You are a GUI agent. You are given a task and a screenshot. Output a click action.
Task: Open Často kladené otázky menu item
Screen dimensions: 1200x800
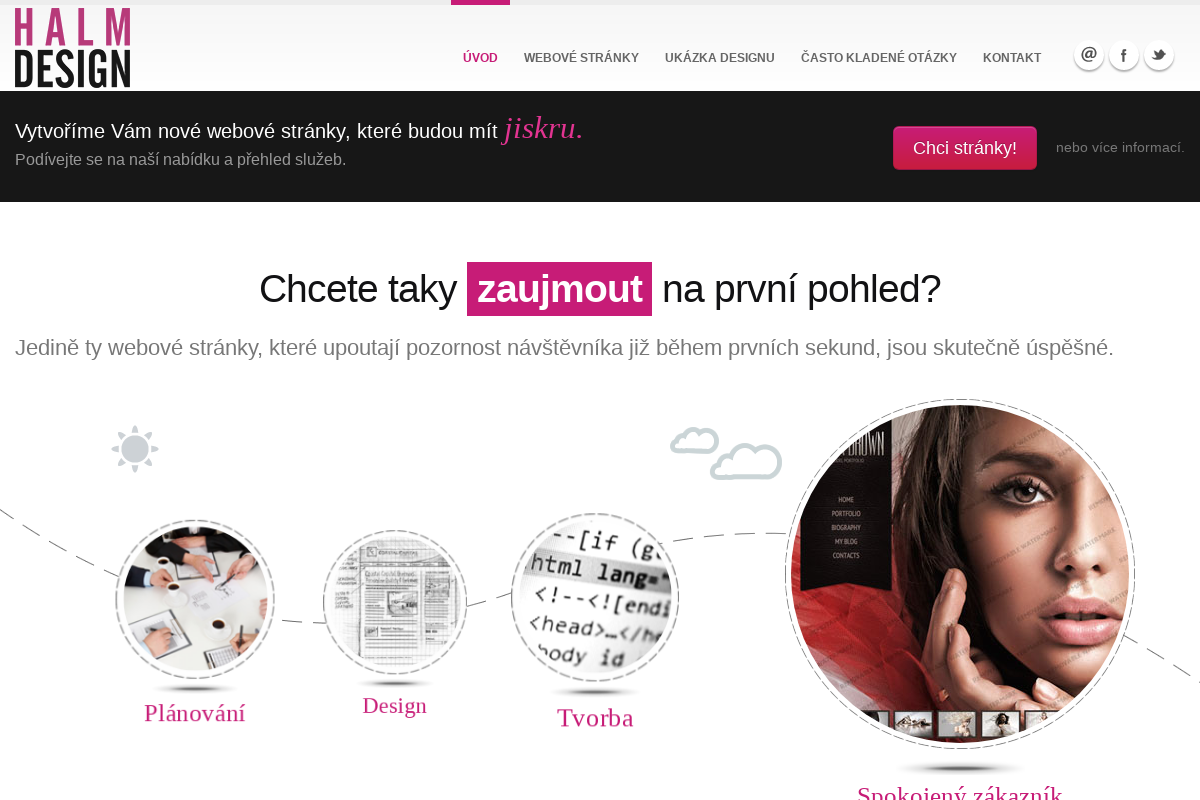[x=879, y=58]
